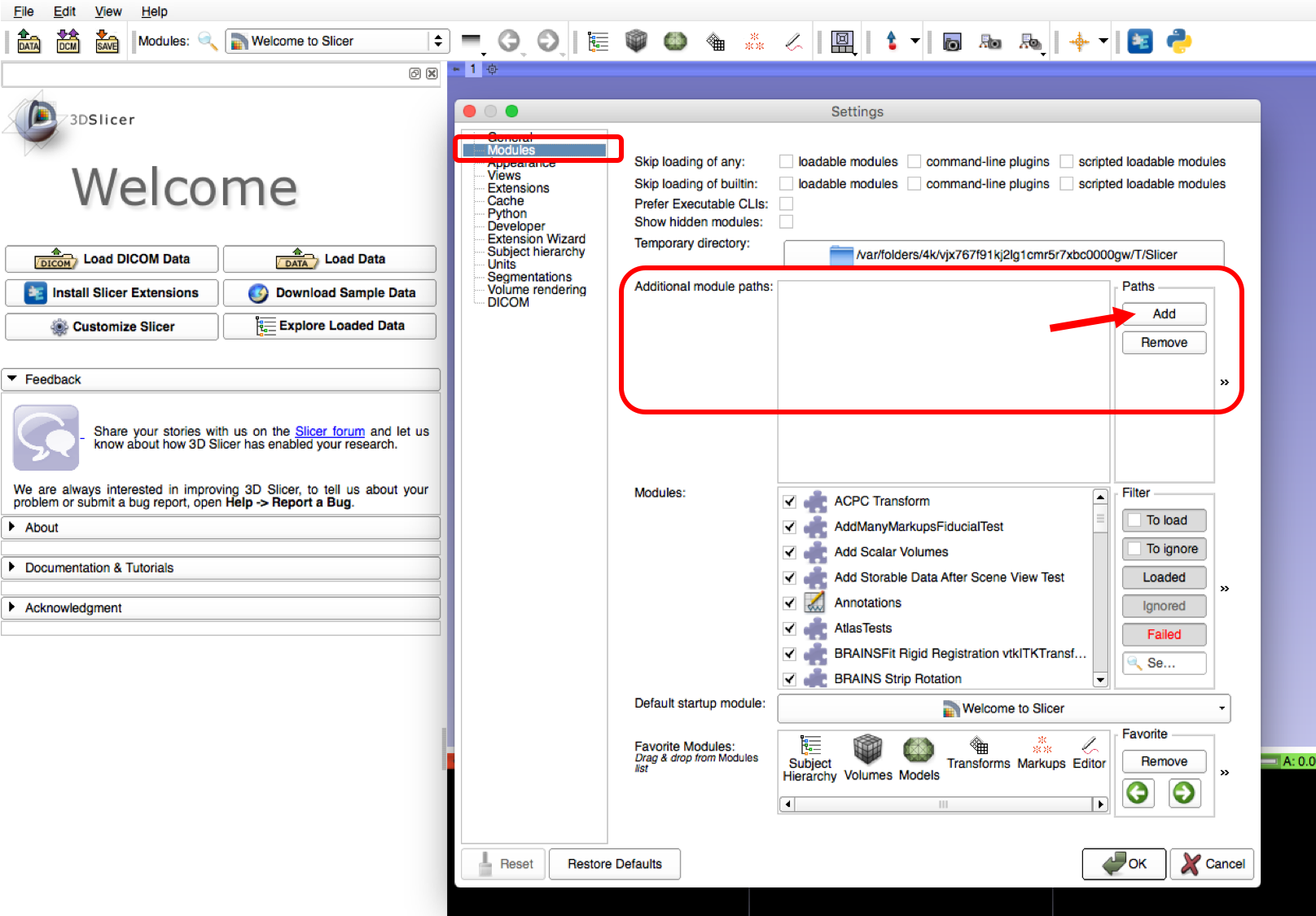
Task: Toggle skip loading of builtin loadable modules
Action: [x=786, y=183]
